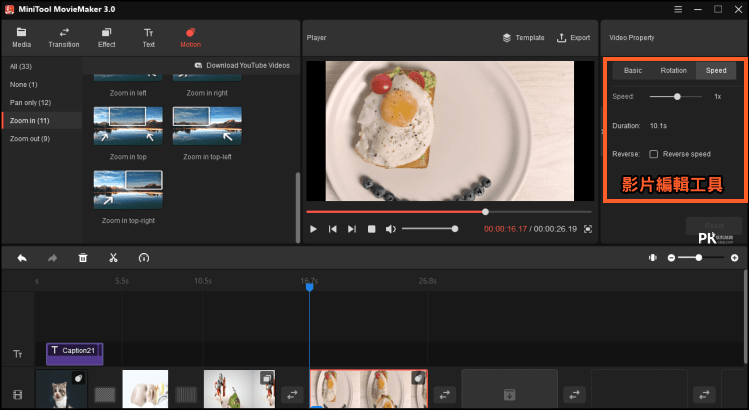
Task: Select Zoom out (9) category
Action: coord(30,139)
